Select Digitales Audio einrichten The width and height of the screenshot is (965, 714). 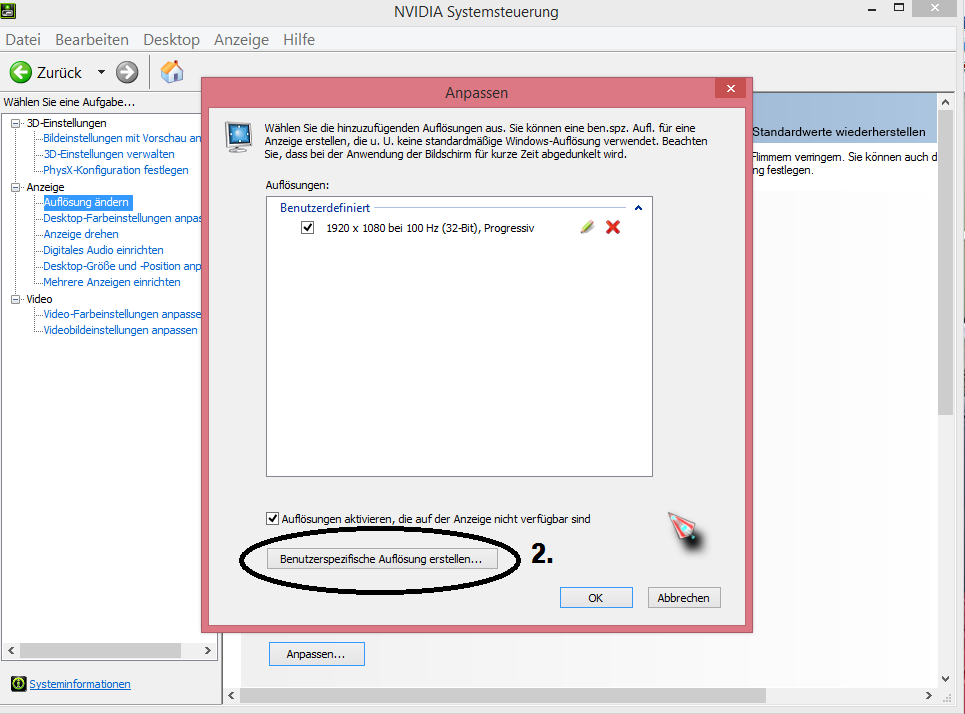click(103, 251)
